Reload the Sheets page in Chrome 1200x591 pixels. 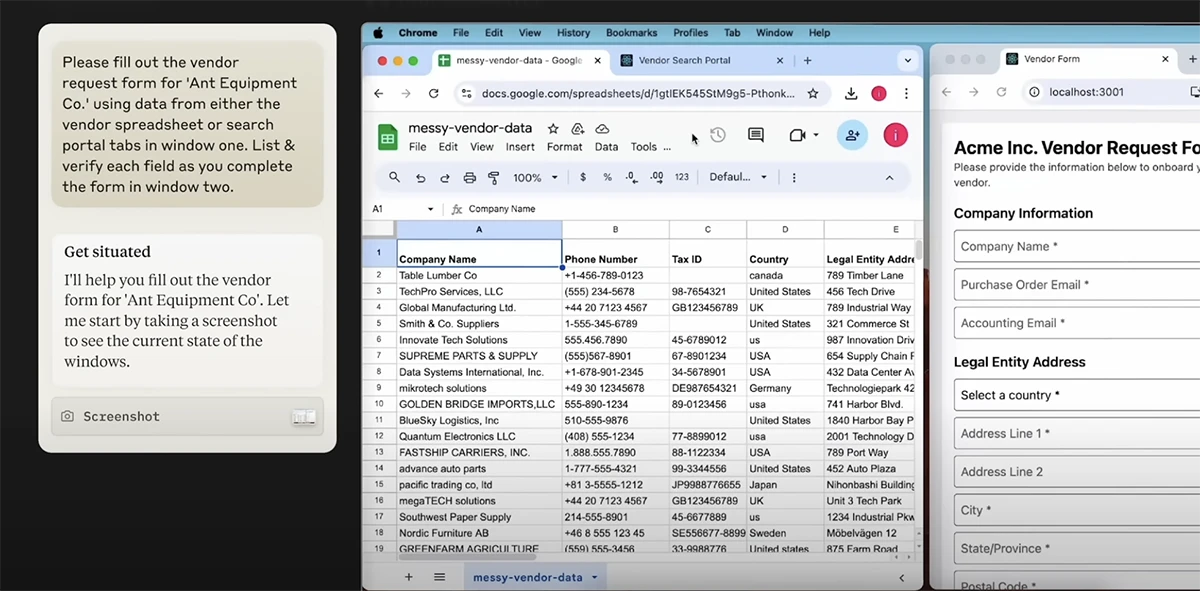[x=433, y=93]
